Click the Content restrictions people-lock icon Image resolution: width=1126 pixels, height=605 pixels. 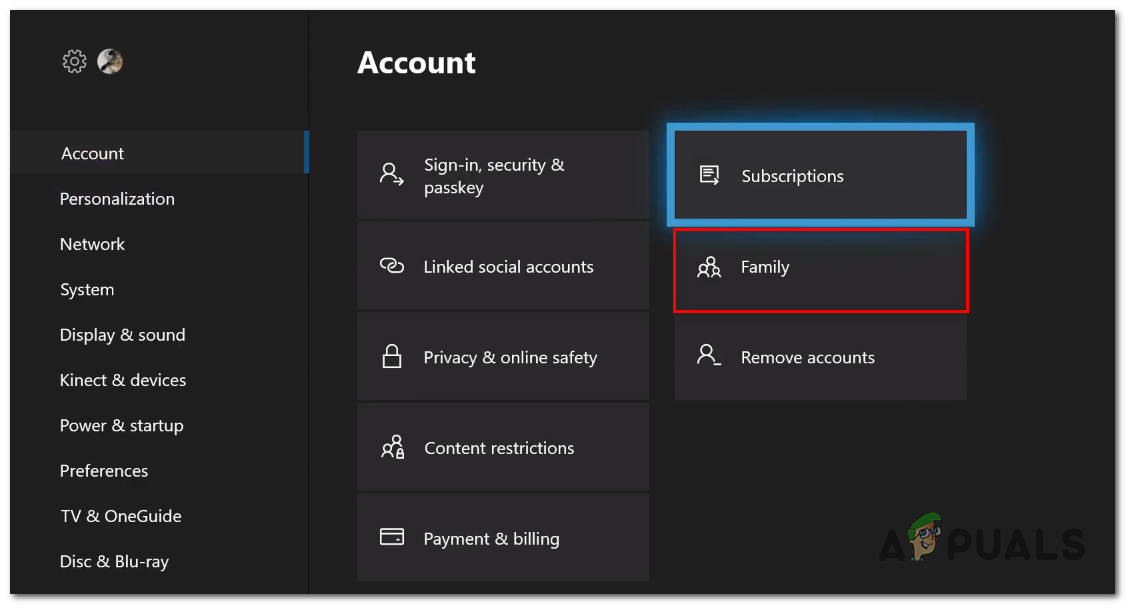coord(392,447)
